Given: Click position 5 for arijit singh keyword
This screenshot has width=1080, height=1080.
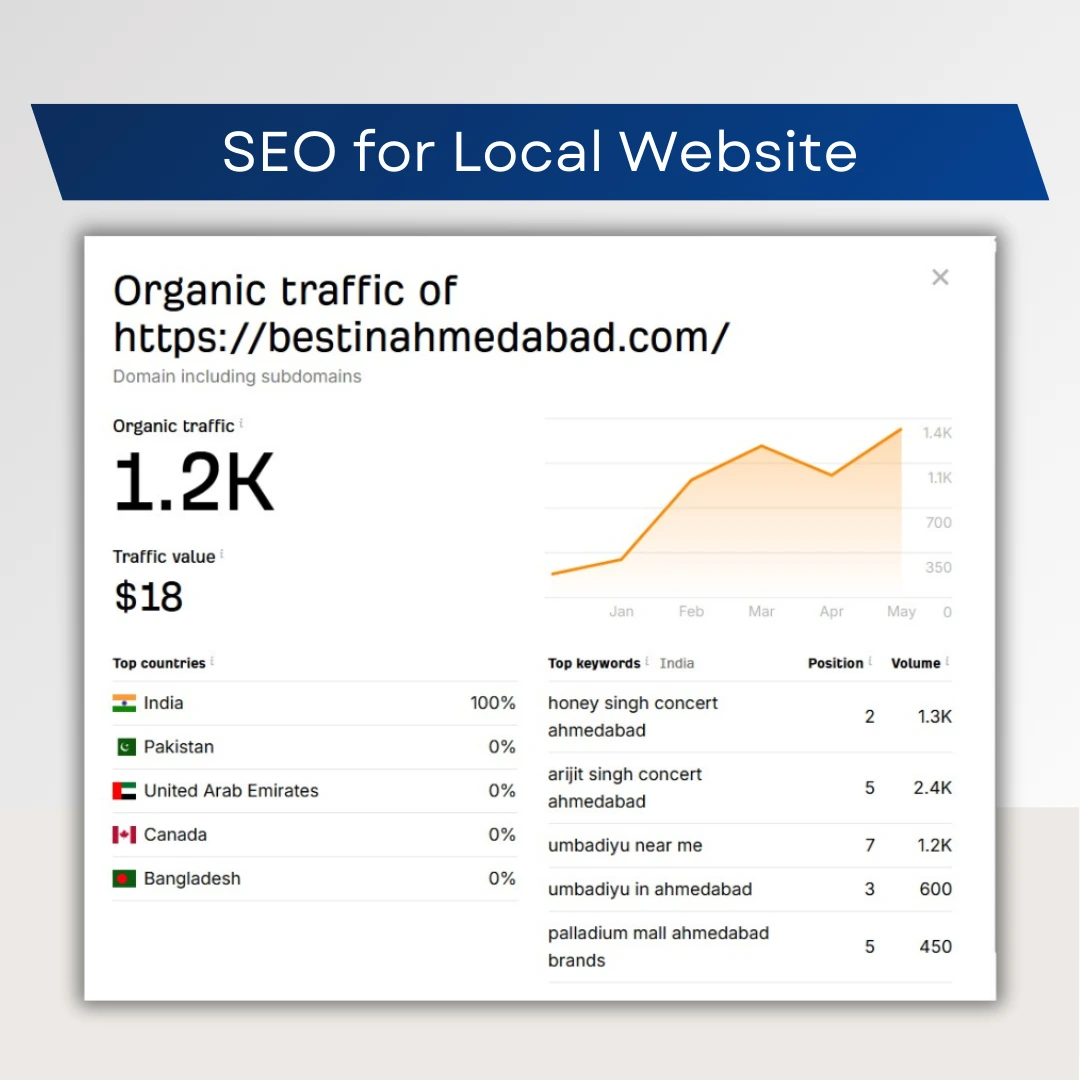Looking at the screenshot, I should pyautogui.click(x=869, y=787).
